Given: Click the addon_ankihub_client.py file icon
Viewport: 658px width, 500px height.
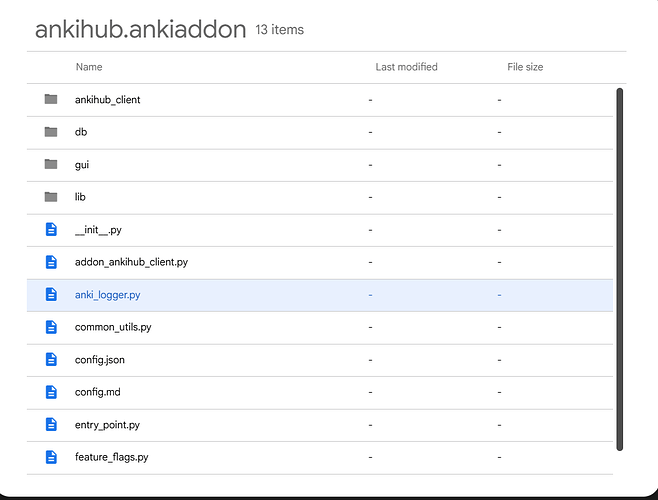Looking at the screenshot, I should (x=51, y=262).
